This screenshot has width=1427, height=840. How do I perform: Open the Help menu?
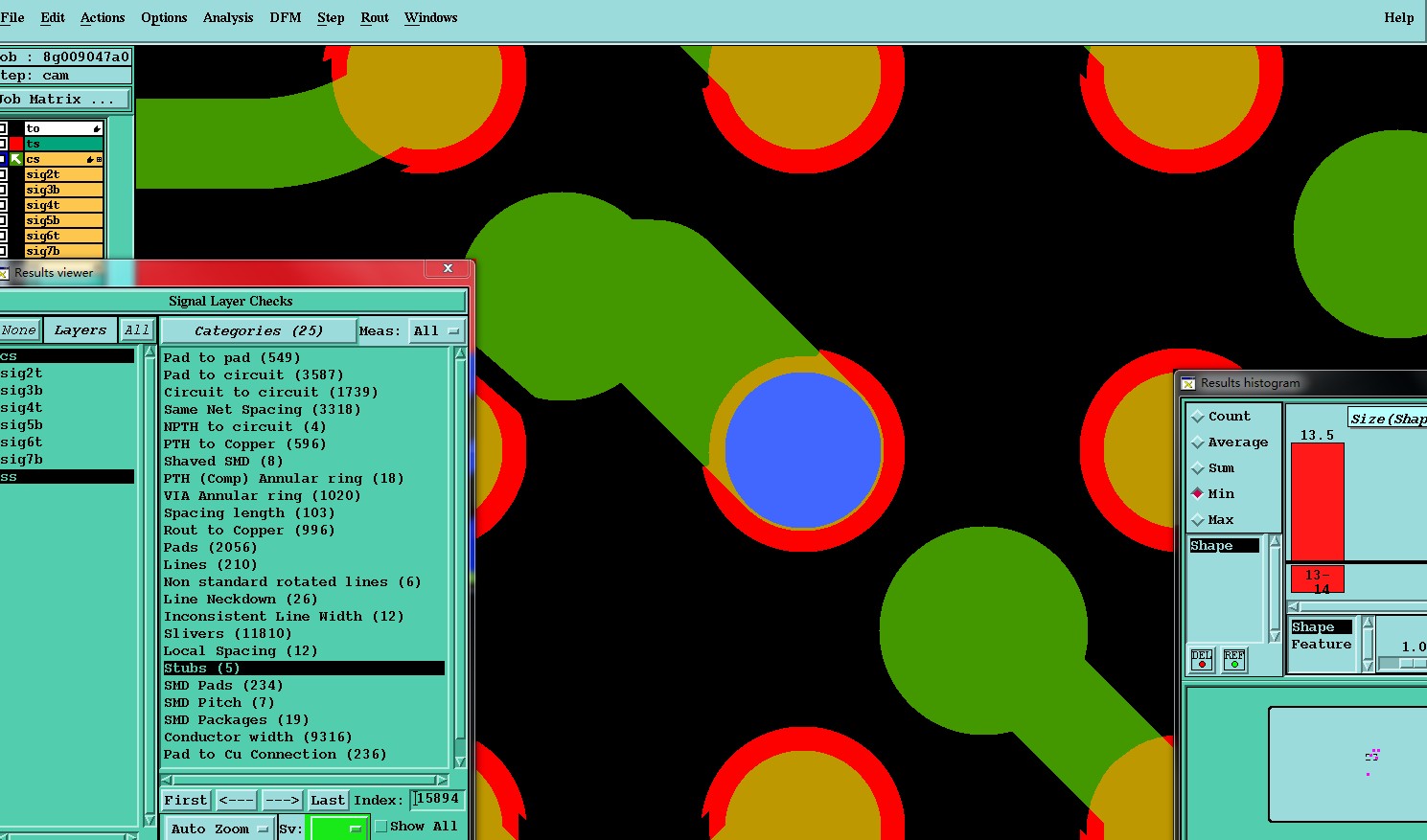(1398, 17)
